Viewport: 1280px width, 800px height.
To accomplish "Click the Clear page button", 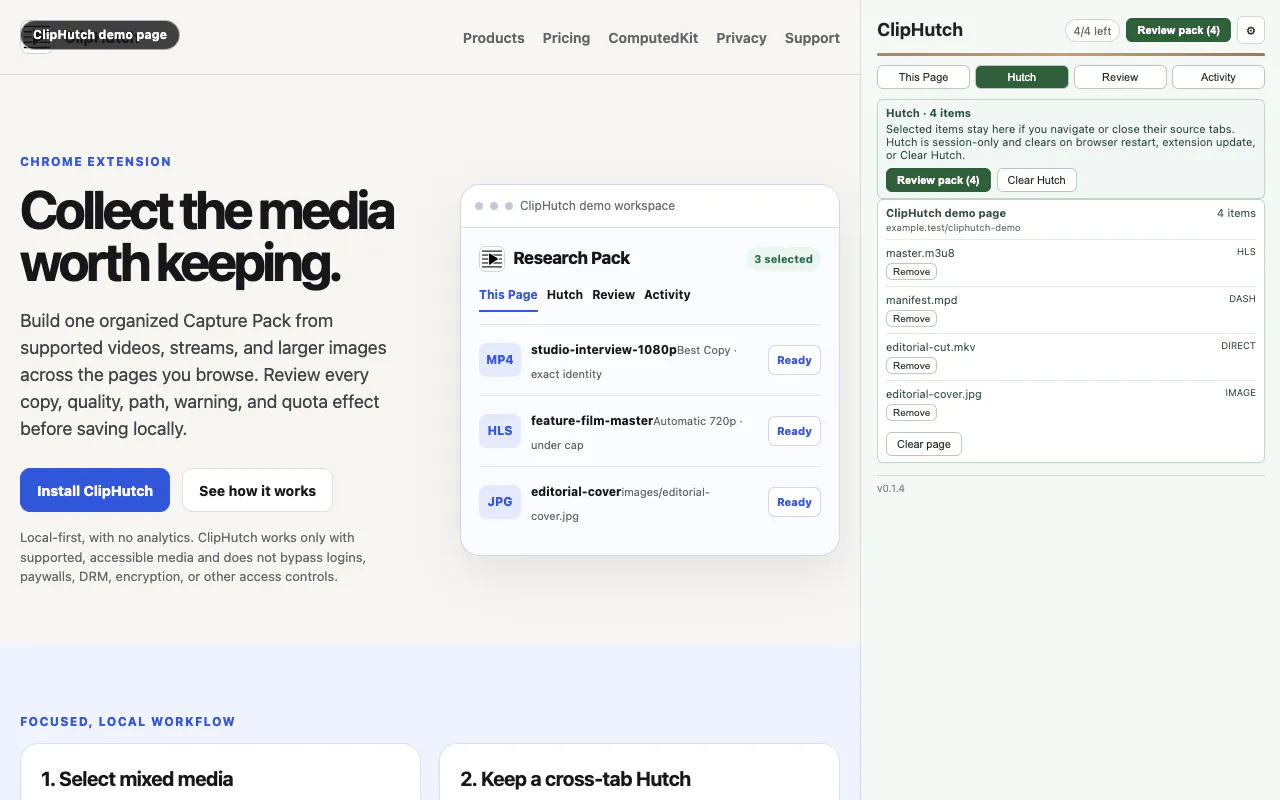I will pyautogui.click(x=924, y=444).
